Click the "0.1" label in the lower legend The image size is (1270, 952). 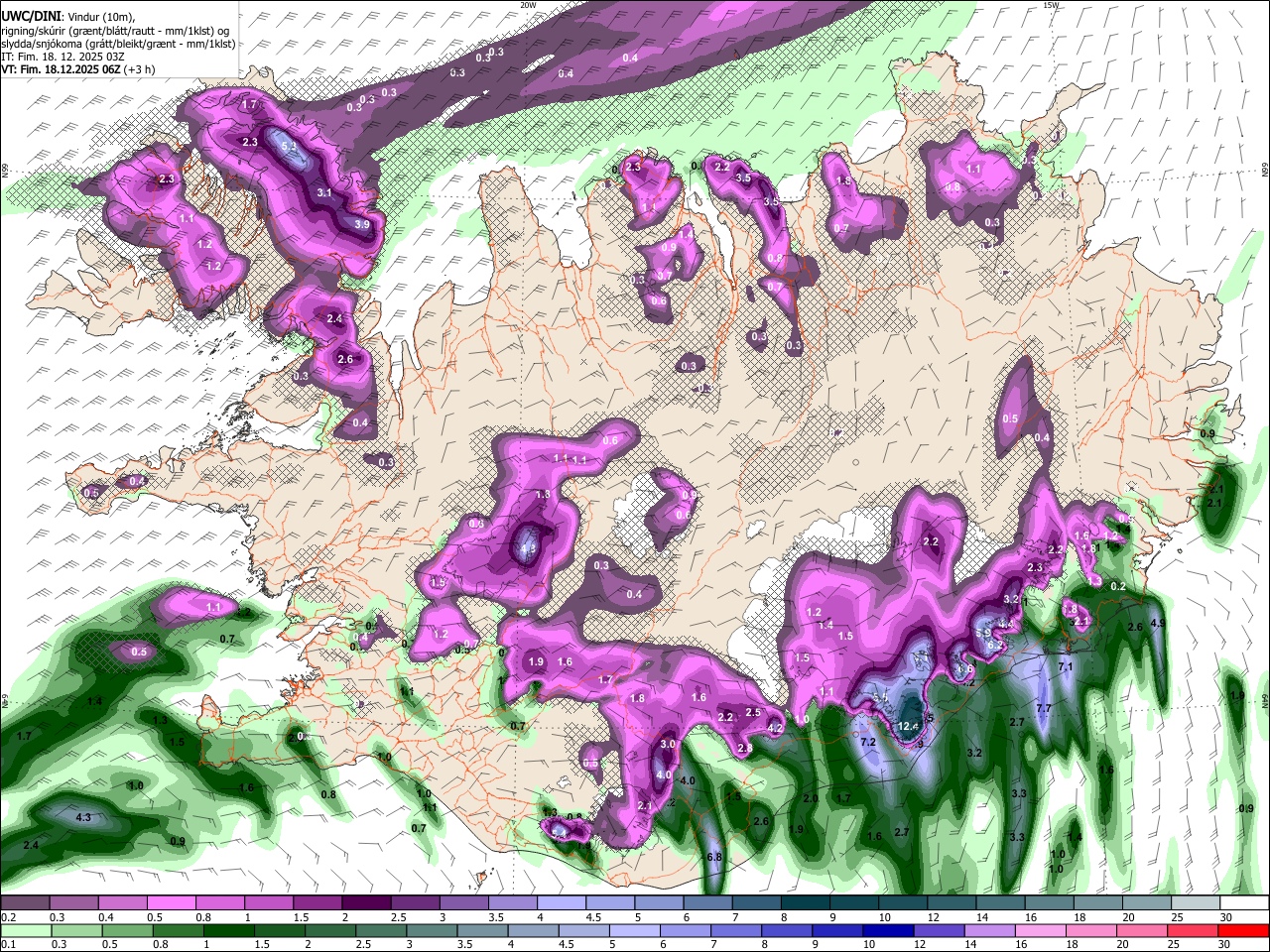8,944
